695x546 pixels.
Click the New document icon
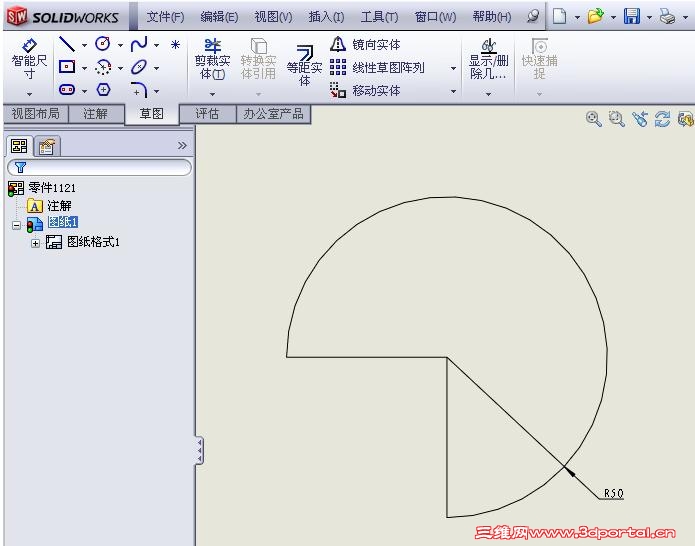click(559, 16)
